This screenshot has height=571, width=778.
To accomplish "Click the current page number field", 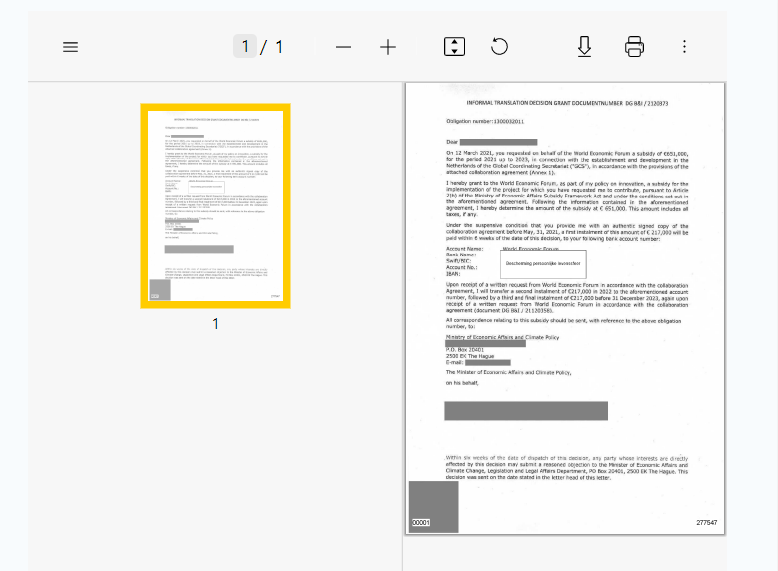I will 245,47.
